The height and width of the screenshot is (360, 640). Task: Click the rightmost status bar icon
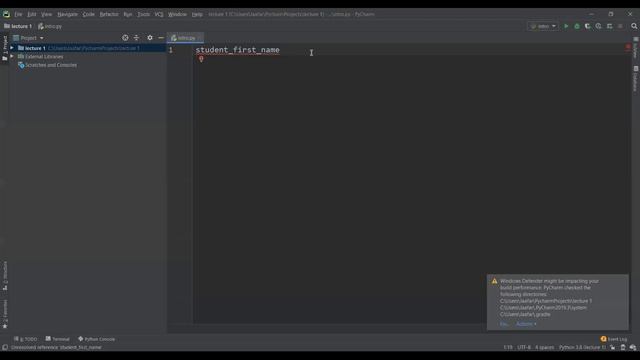(633, 347)
